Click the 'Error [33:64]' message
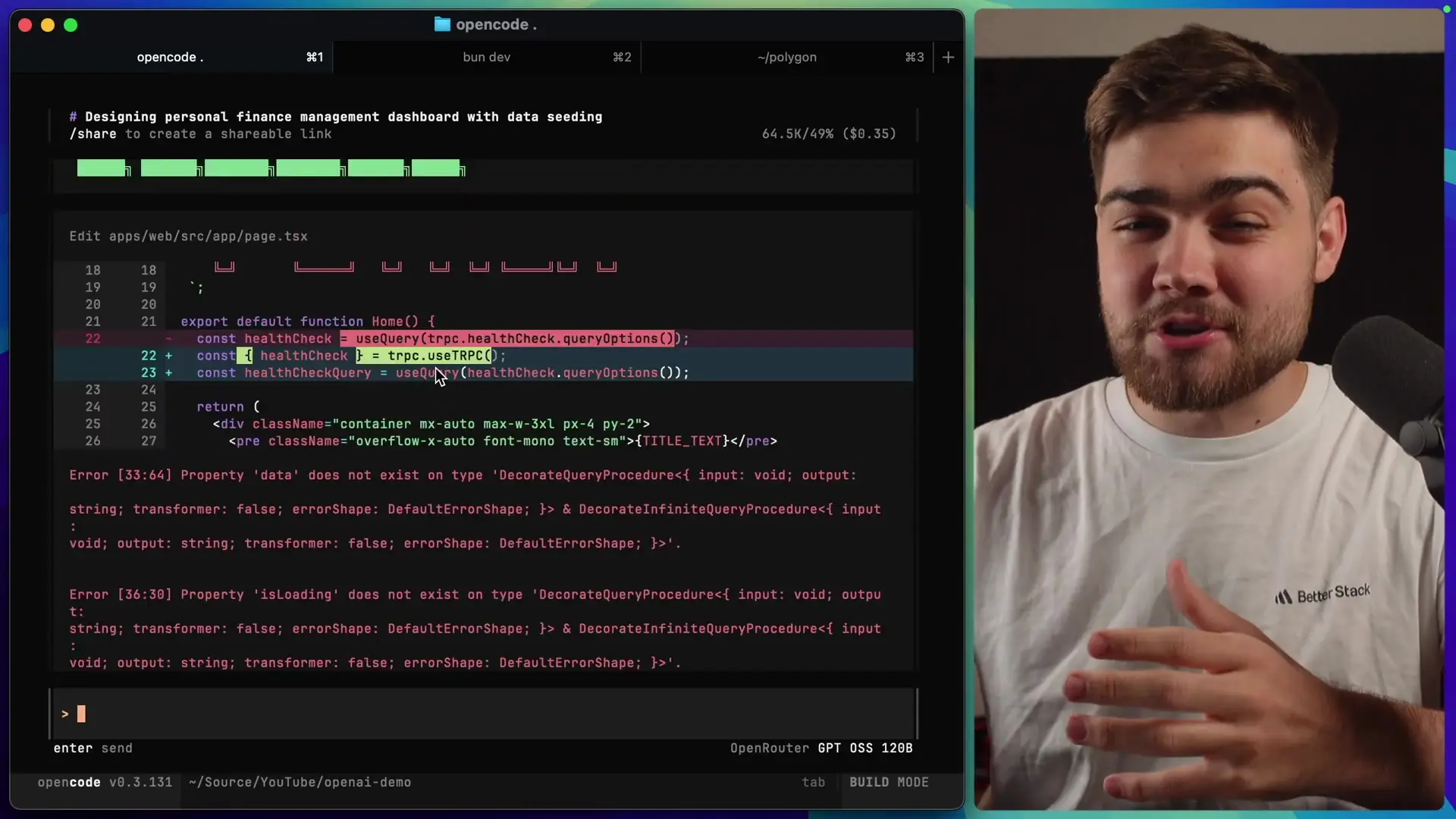The image size is (1456, 819). pyautogui.click(x=475, y=509)
